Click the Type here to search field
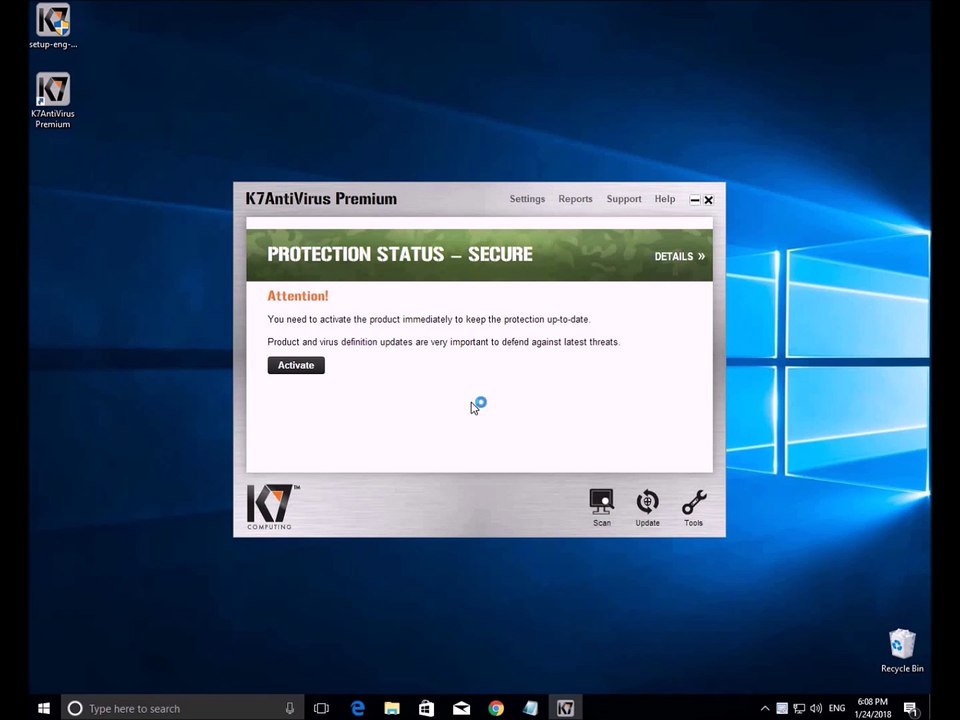 (182, 708)
